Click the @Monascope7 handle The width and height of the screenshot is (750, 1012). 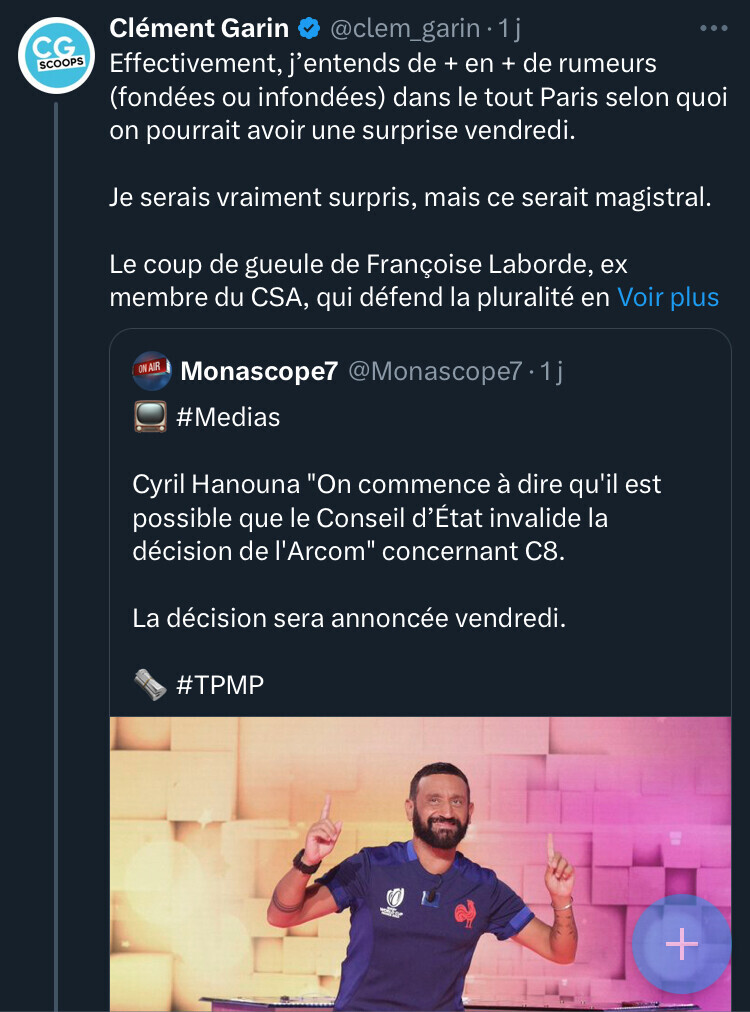435,372
